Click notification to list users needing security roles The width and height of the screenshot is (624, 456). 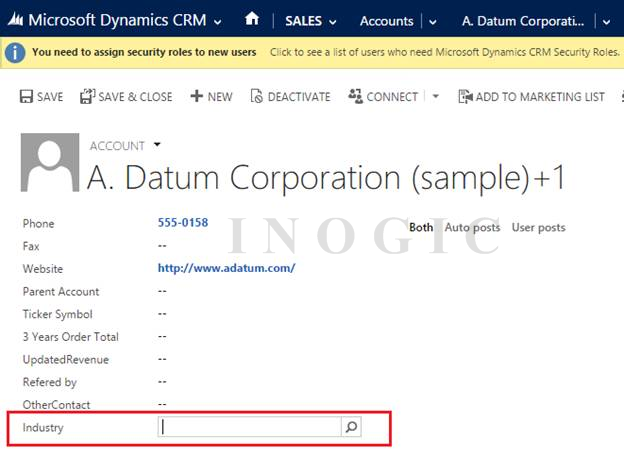coord(445,52)
